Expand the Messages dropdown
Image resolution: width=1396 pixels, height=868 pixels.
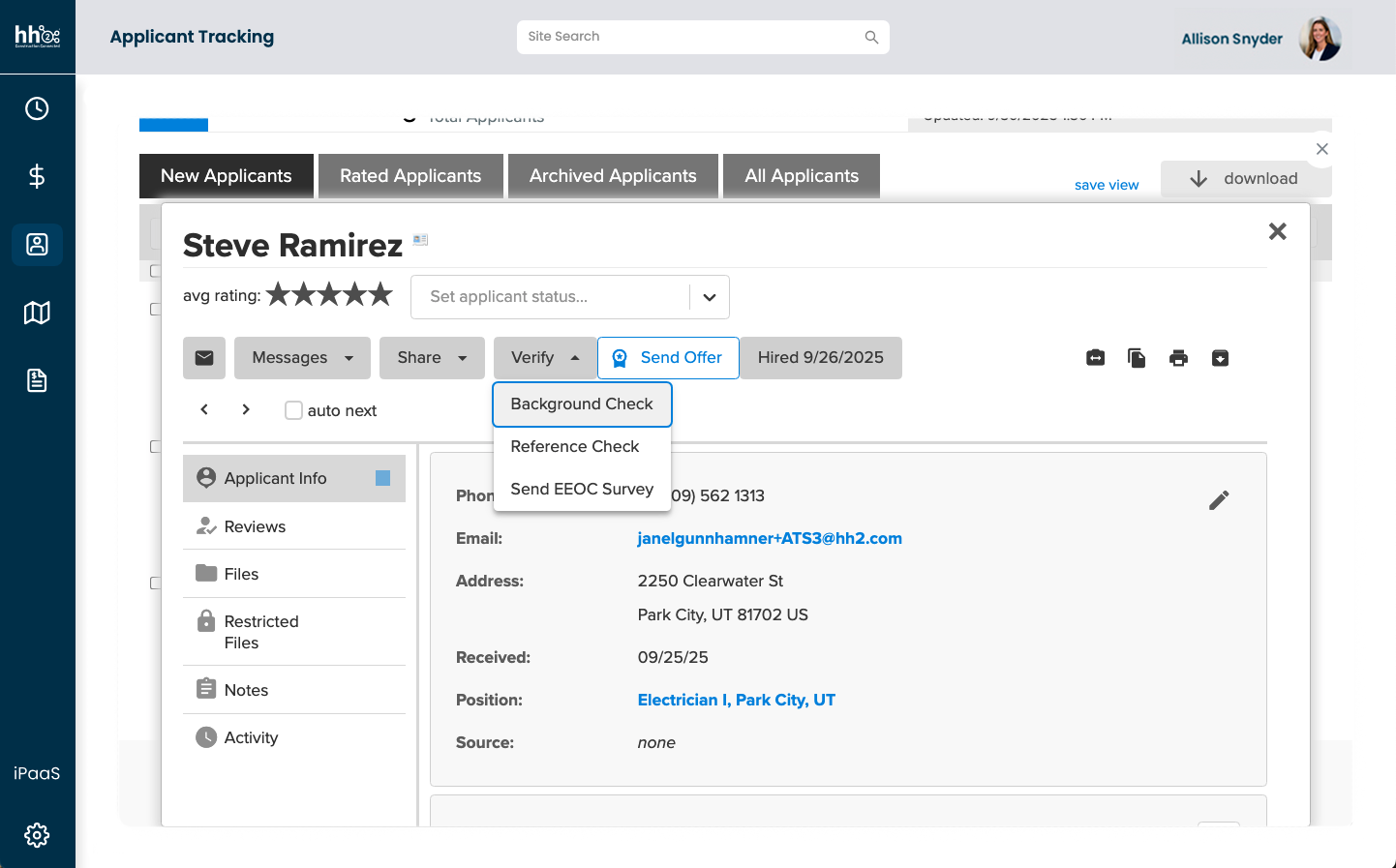tap(302, 358)
